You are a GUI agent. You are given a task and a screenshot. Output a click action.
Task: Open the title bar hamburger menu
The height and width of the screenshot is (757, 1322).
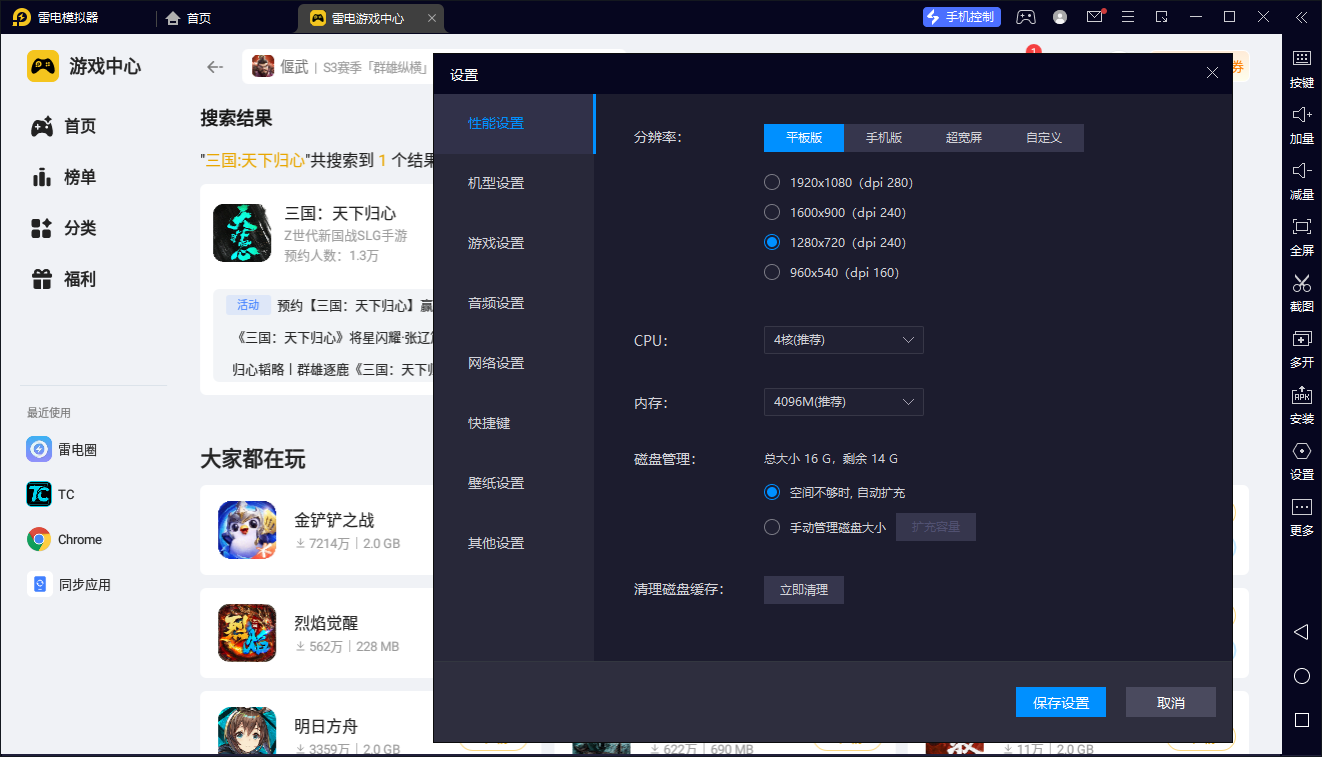1128,17
